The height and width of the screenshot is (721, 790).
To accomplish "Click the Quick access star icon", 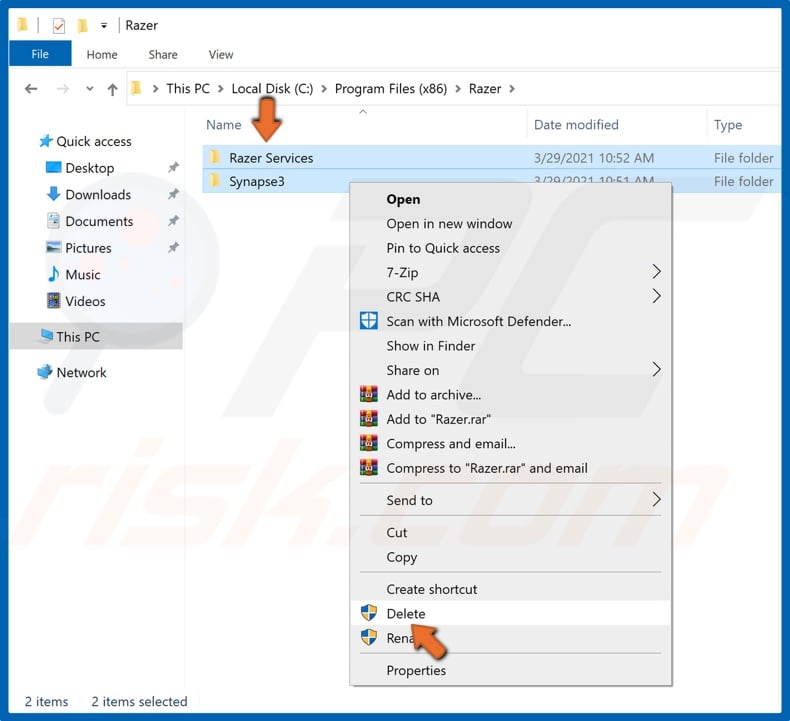I will pyautogui.click(x=46, y=141).
